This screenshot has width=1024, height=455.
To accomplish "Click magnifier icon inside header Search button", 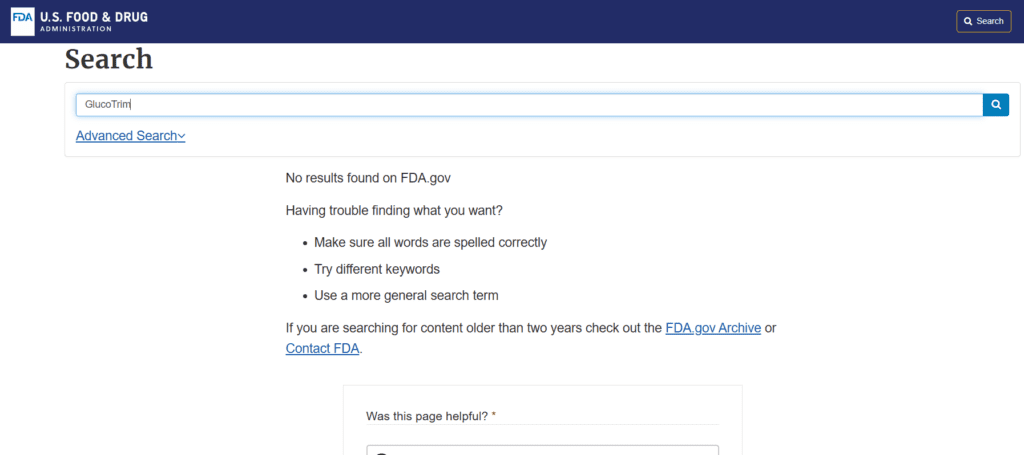I will point(968,22).
